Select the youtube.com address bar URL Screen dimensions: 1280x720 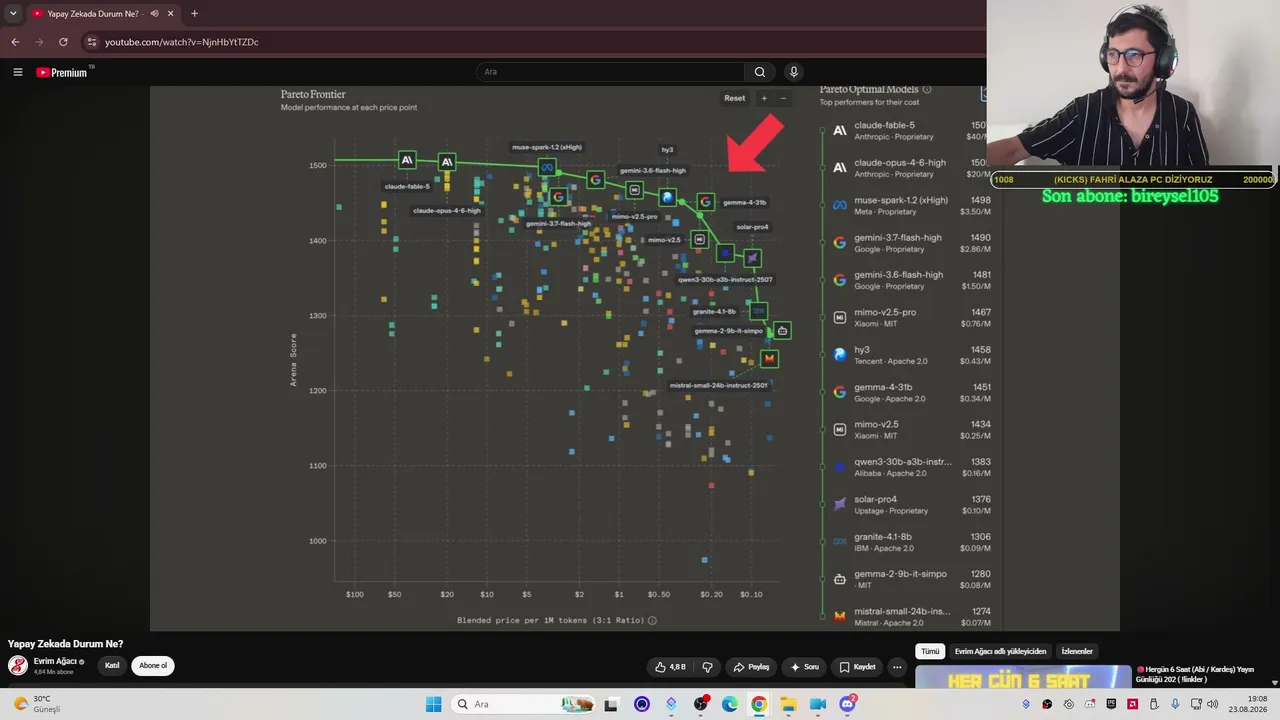[182, 42]
